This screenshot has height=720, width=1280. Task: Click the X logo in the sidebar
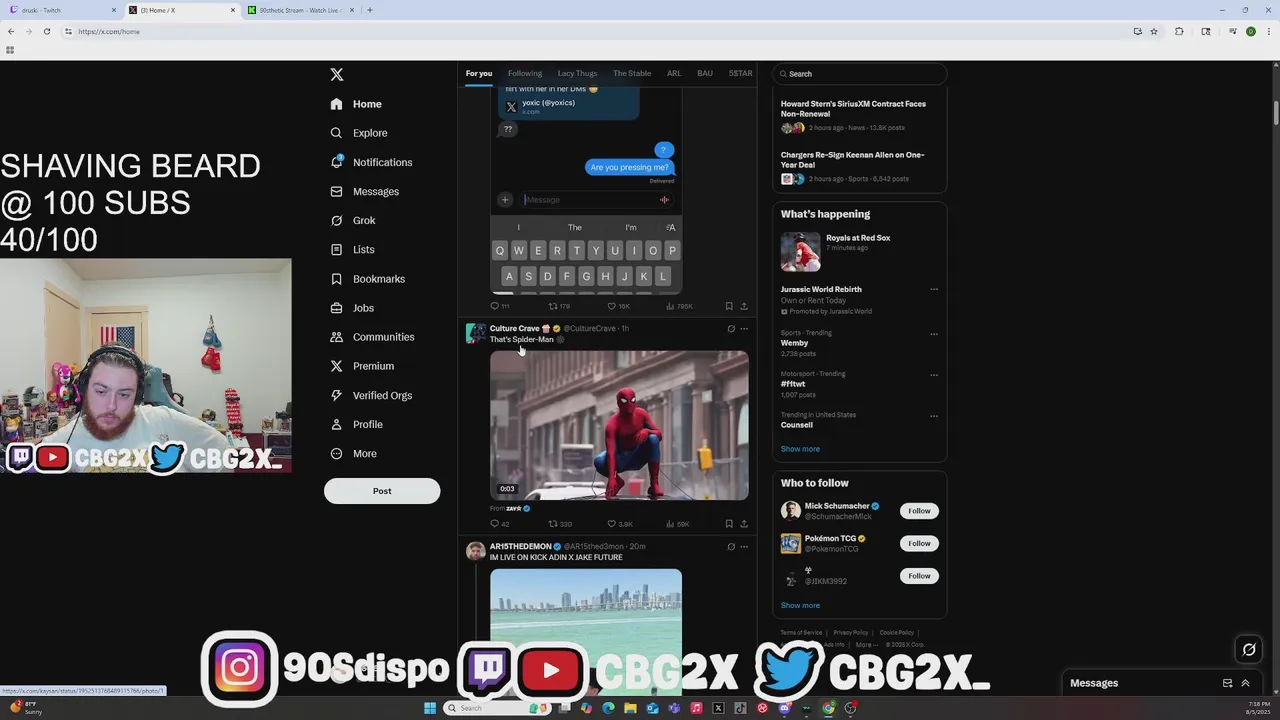point(337,74)
